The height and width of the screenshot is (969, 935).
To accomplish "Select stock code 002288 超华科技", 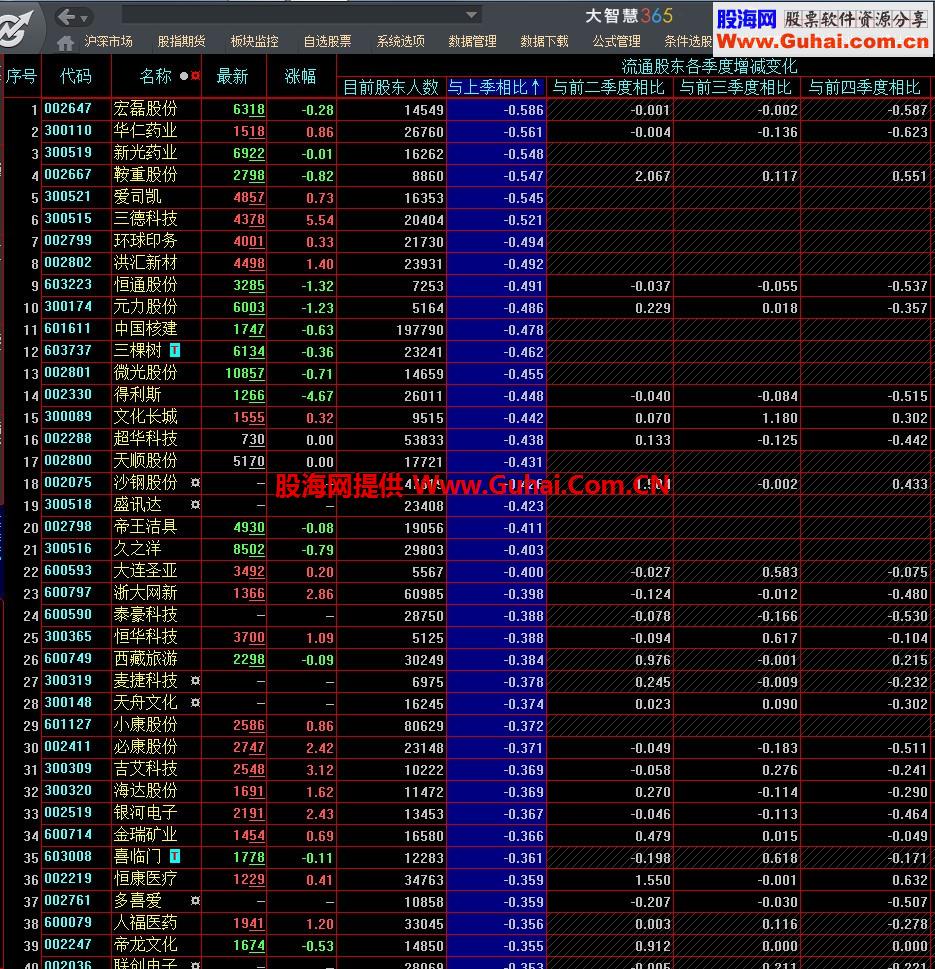I will 68,438.
